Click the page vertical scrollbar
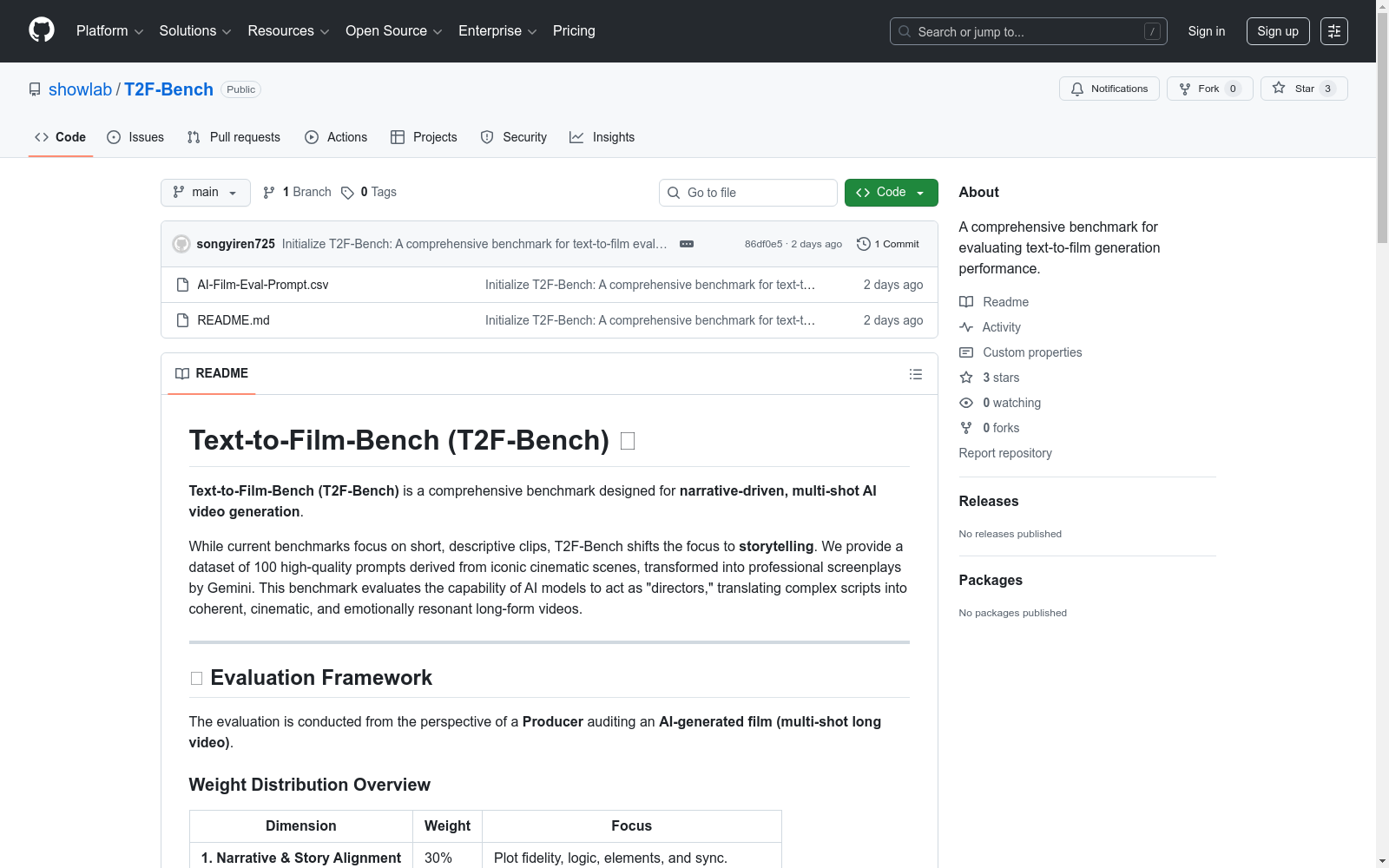 click(1382, 130)
